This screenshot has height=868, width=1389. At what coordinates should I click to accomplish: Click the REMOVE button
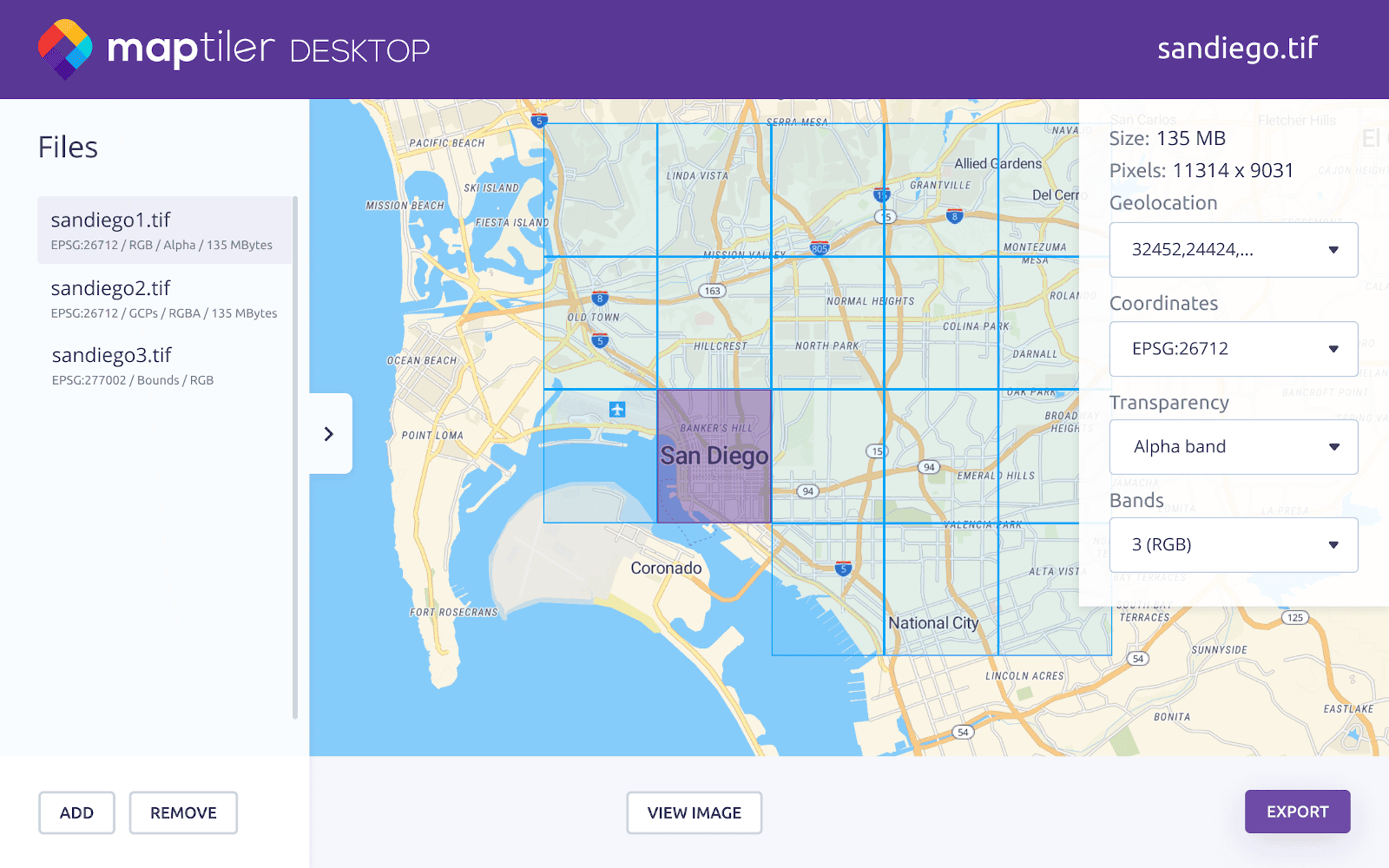[182, 812]
